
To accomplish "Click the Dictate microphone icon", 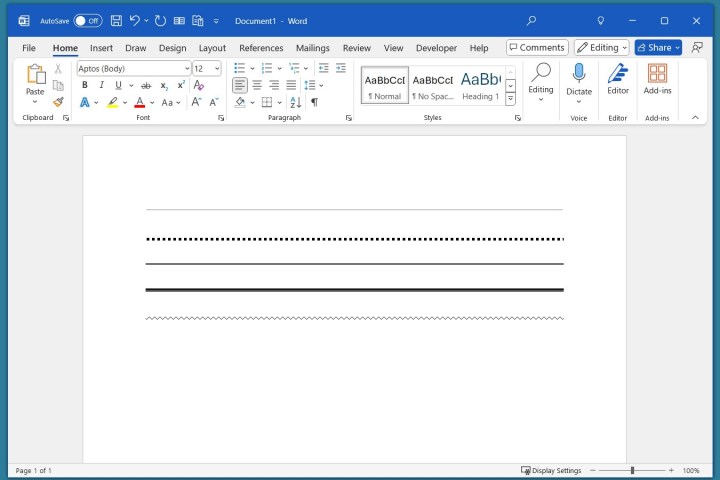I will click(x=578, y=73).
